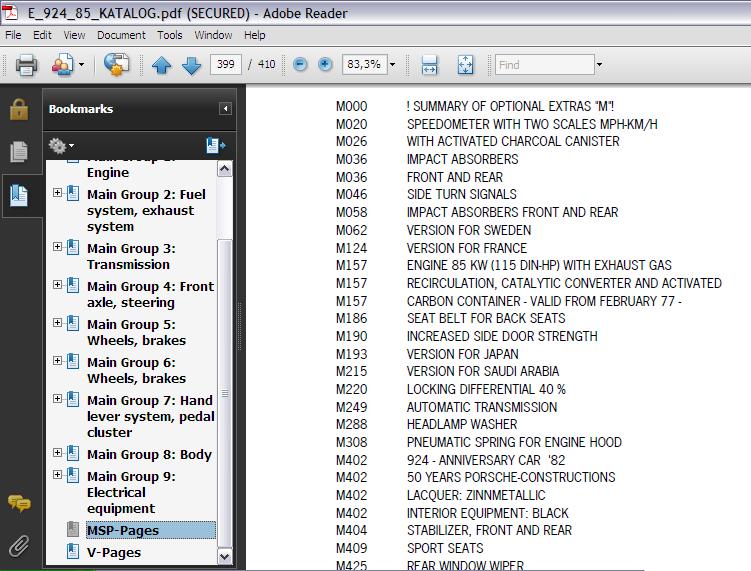Click the M220 LOCKING DIFFERENTIAL 40 % line
The image size is (751, 571).
point(451,389)
